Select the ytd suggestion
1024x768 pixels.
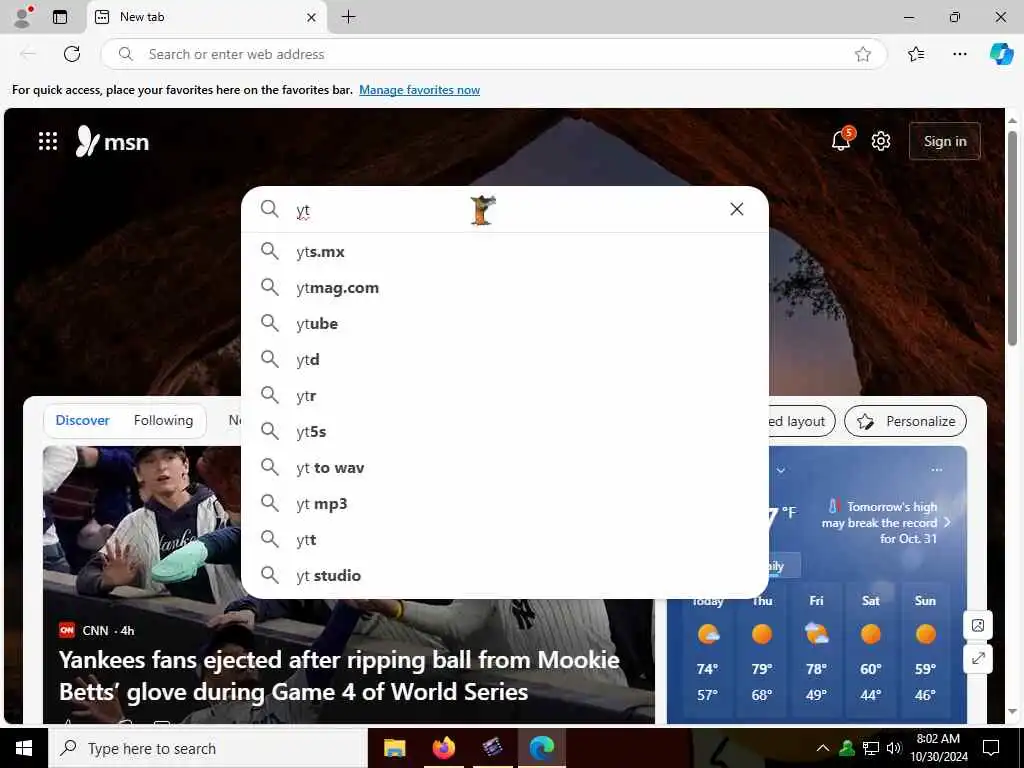pos(505,359)
